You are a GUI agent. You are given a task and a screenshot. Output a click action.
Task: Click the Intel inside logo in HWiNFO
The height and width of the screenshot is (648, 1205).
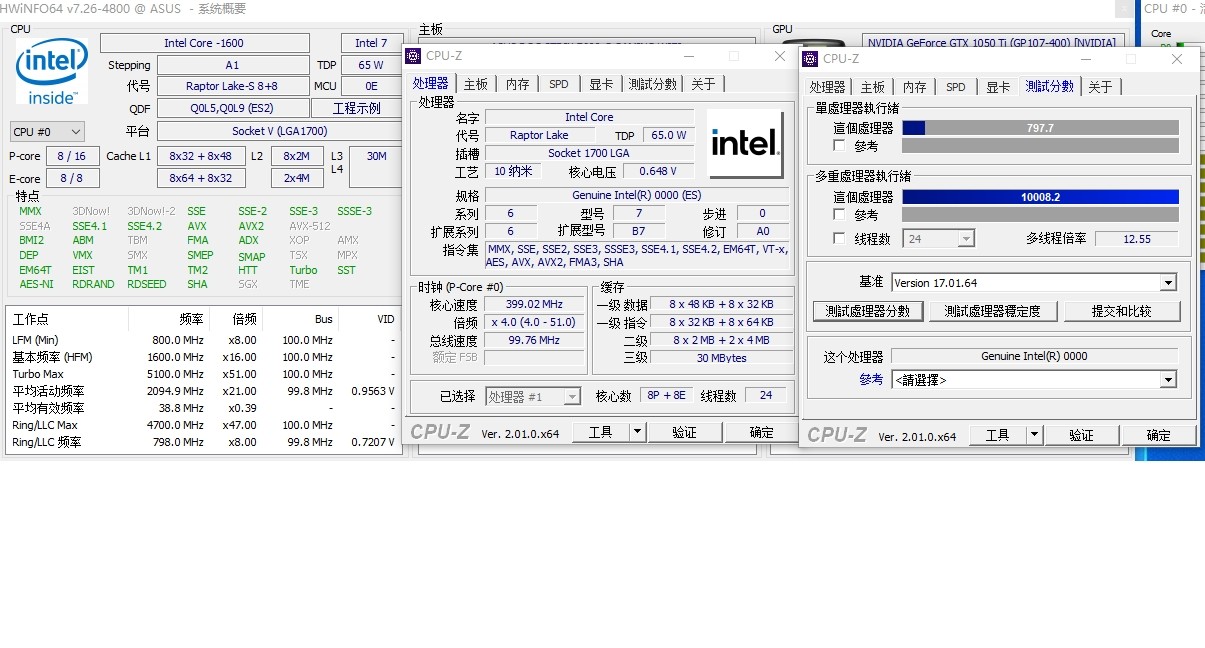click(51, 72)
